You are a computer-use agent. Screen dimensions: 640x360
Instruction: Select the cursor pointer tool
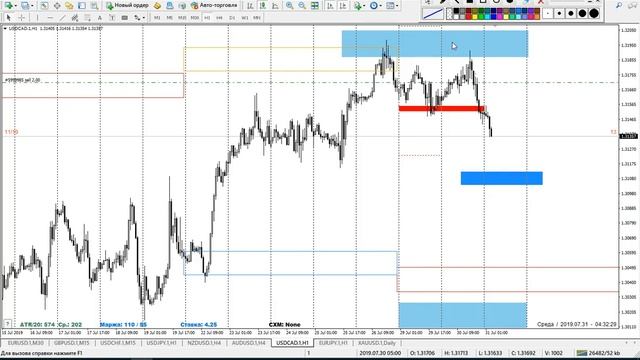coord(9,18)
